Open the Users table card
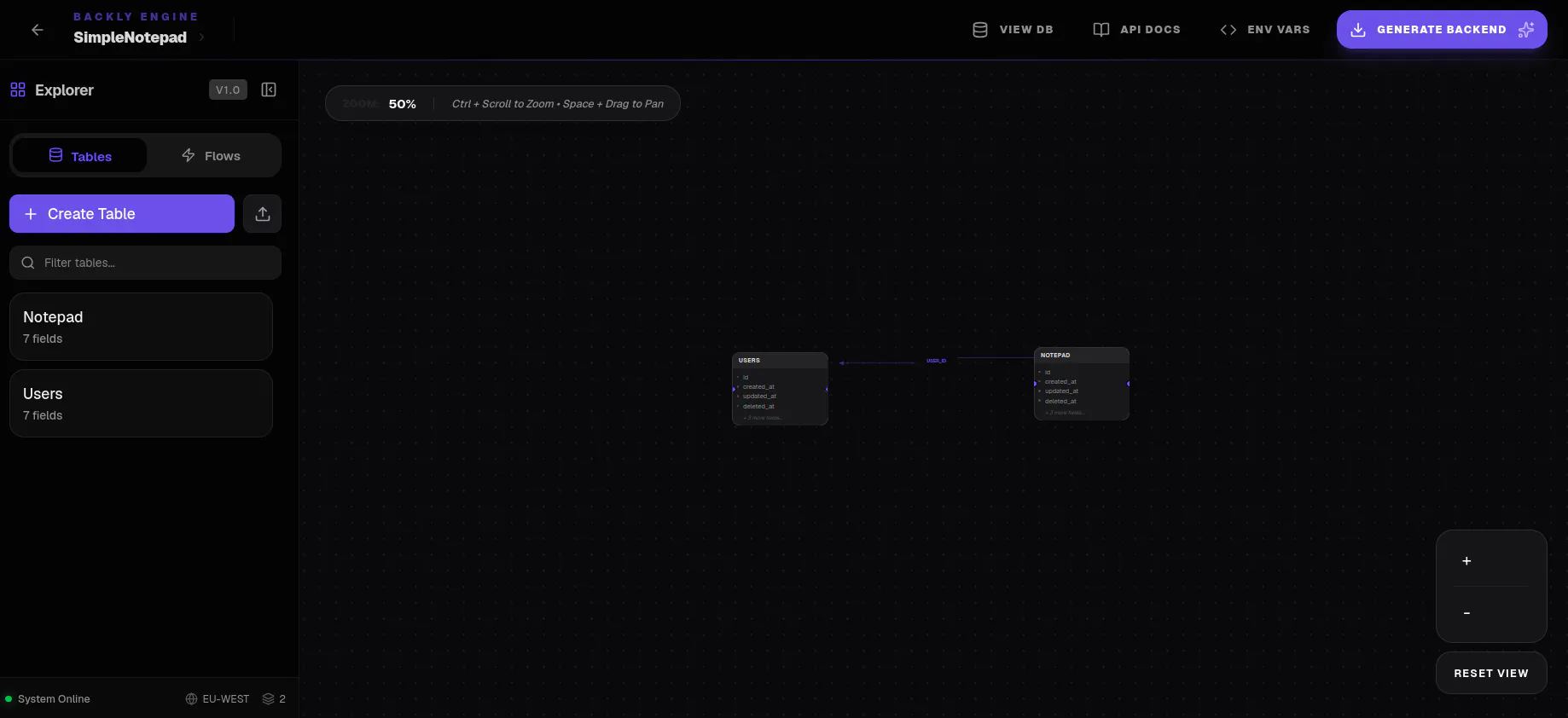1568x718 pixels. click(x=141, y=403)
